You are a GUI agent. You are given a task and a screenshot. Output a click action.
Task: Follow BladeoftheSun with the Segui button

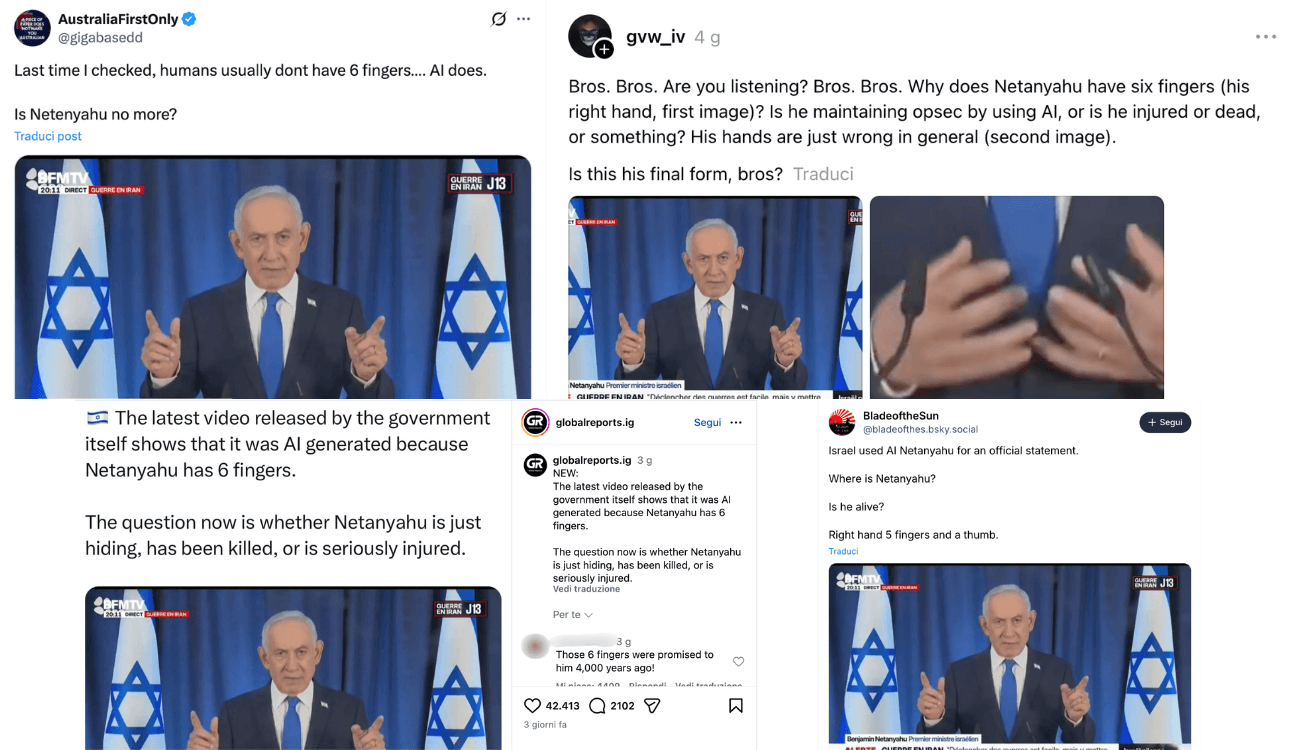pyautogui.click(x=1165, y=423)
